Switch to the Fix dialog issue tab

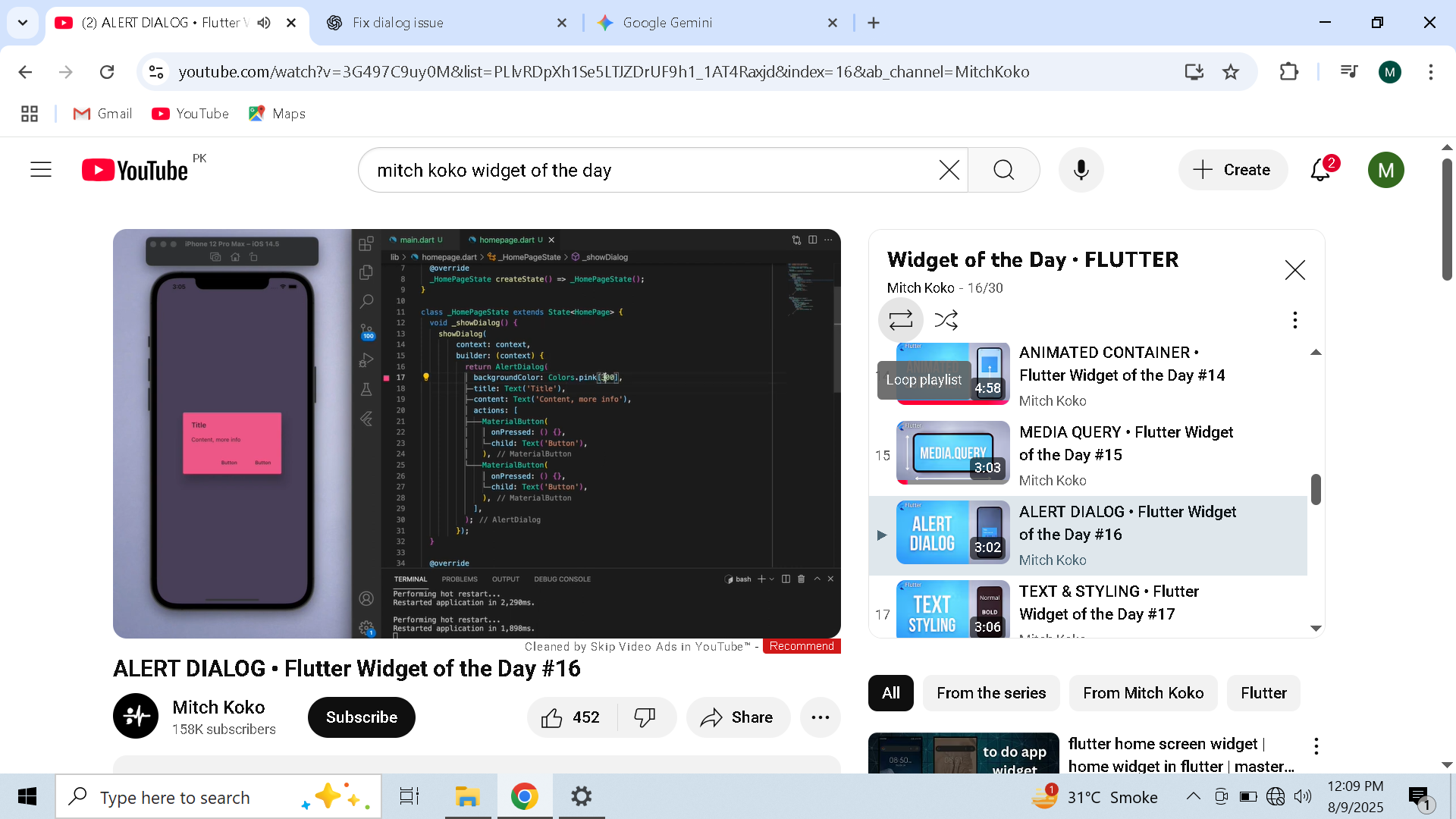[x=447, y=23]
